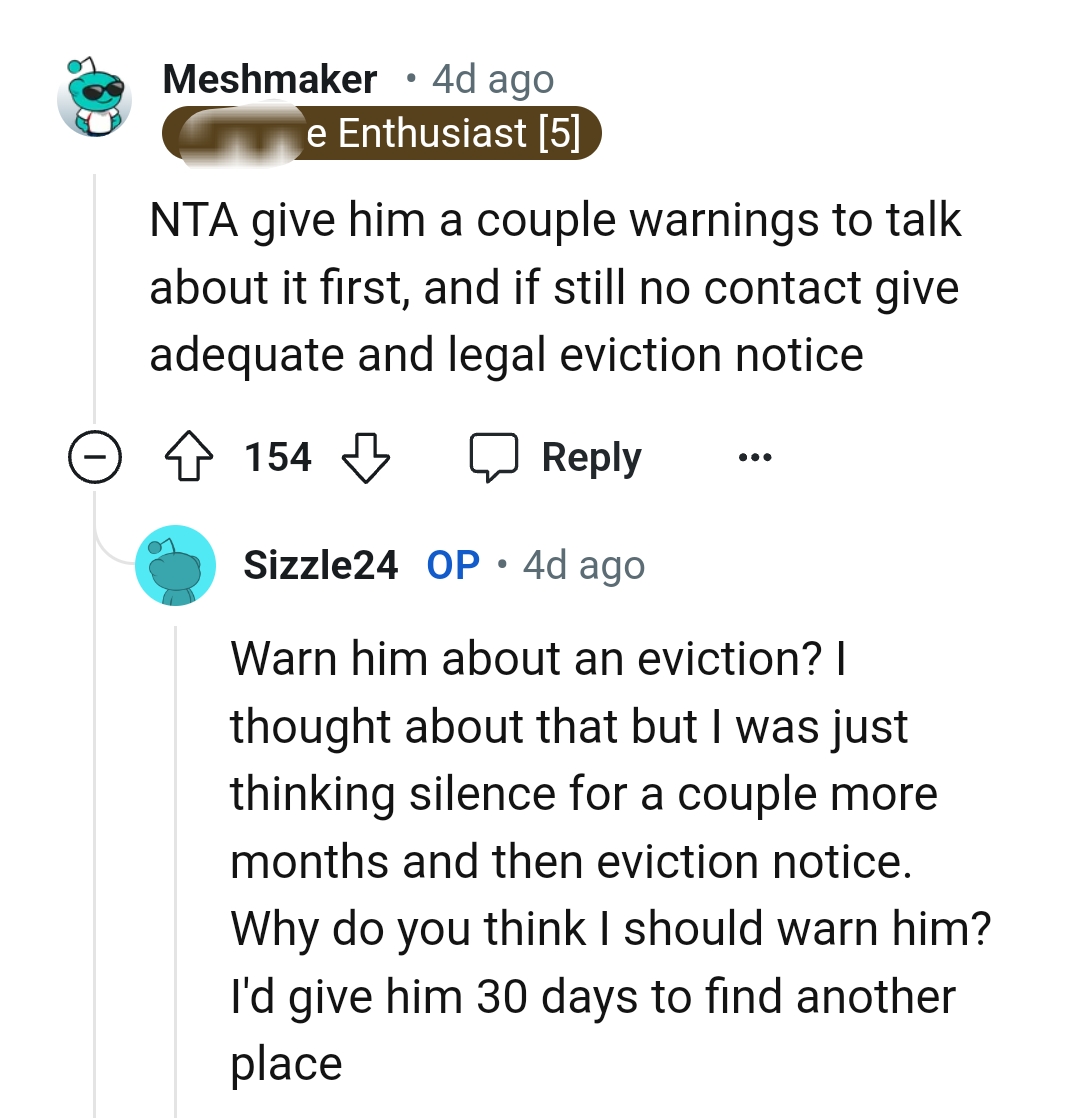The height and width of the screenshot is (1118, 1080).
Task: Click the 4d ago timestamp on Meshmaker's comment
Action: [491, 78]
